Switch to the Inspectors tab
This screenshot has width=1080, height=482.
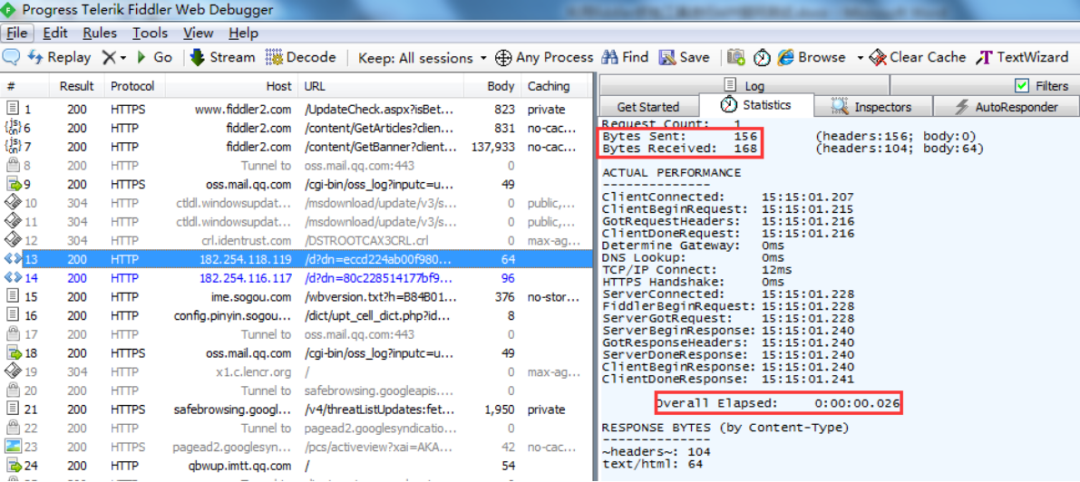pos(872,107)
